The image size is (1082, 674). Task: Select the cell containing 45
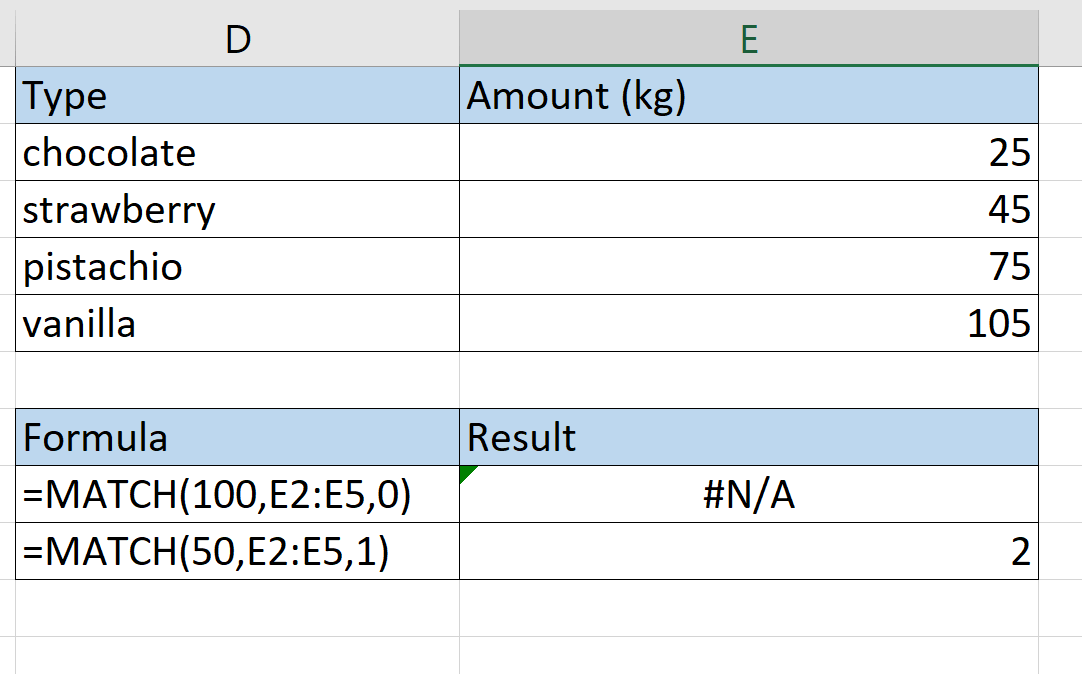pyautogui.click(x=749, y=209)
